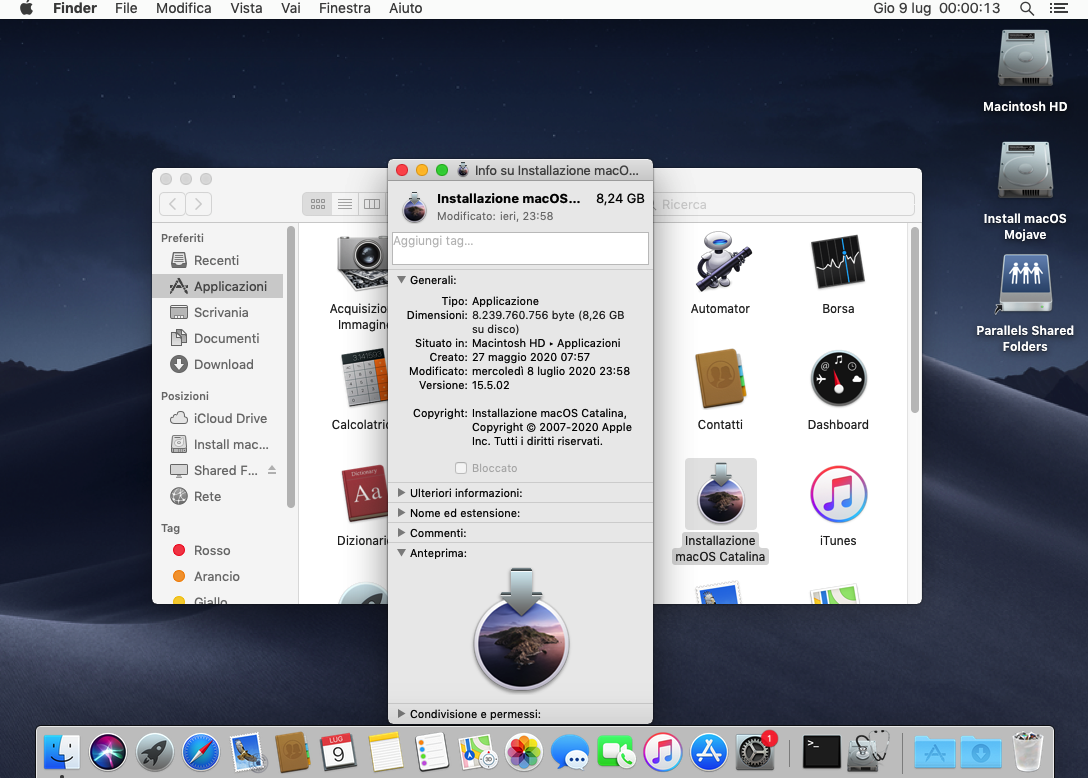Open FaceTime from the Dock

coord(615,752)
